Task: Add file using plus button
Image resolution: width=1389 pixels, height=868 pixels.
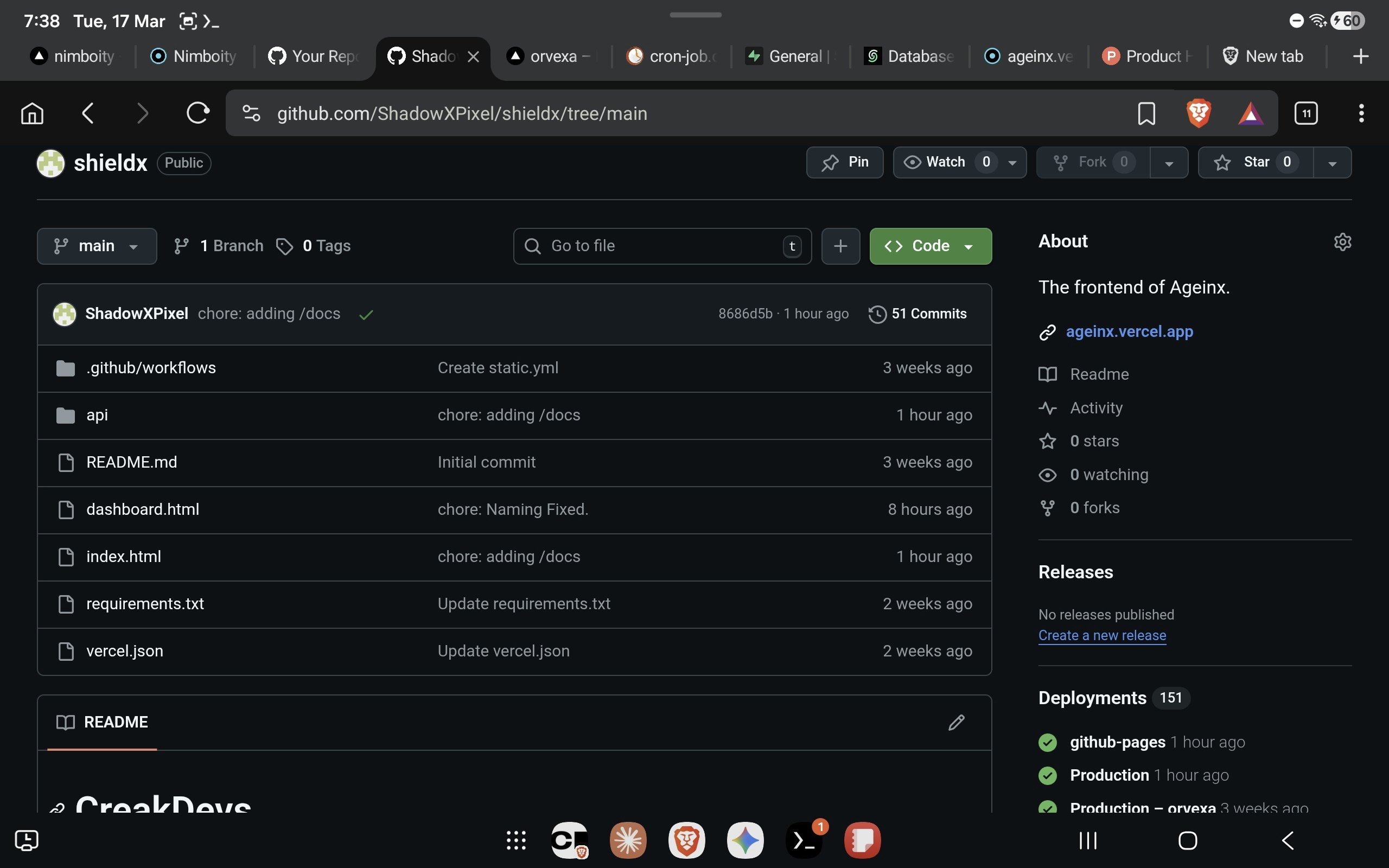Action: click(840, 246)
